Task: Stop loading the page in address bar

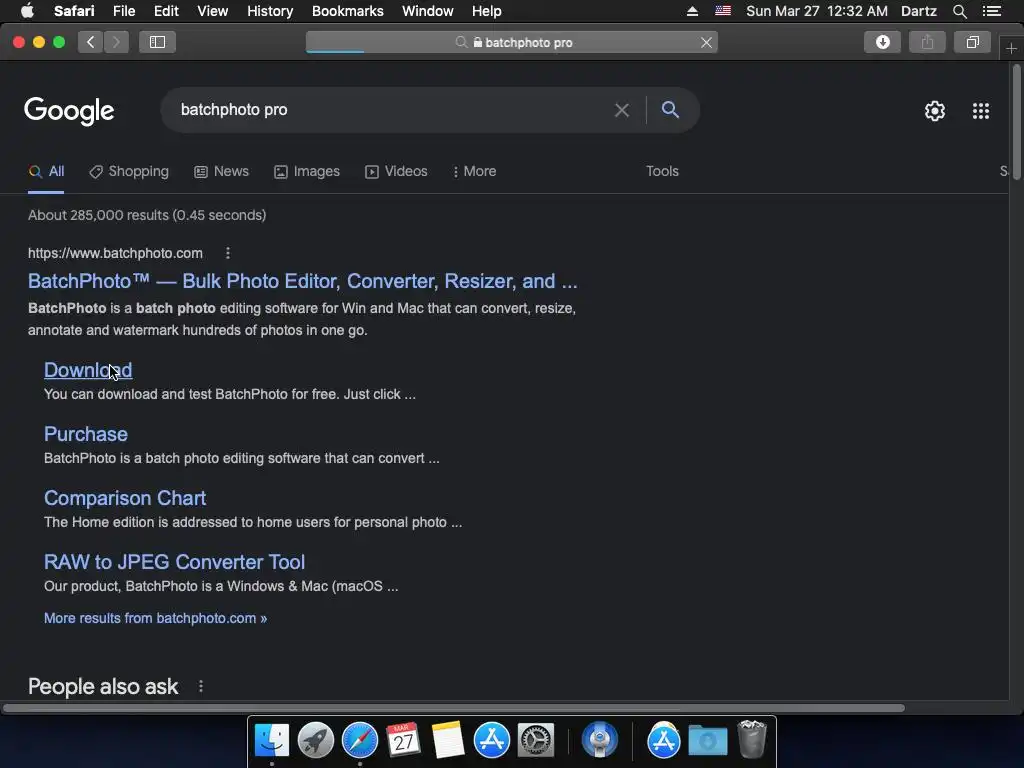Action: pyautogui.click(x=706, y=42)
